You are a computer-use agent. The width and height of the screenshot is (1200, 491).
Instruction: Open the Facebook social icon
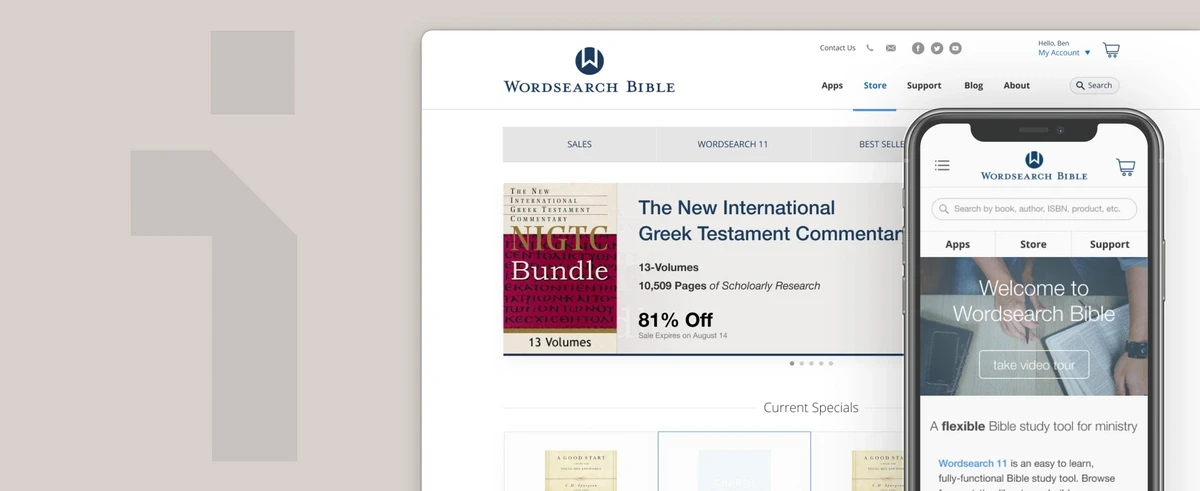click(x=918, y=48)
